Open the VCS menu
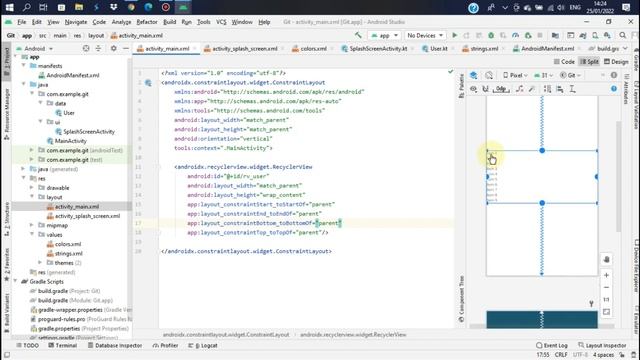The height and width of the screenshot is (360, 640). coord(221,22)
